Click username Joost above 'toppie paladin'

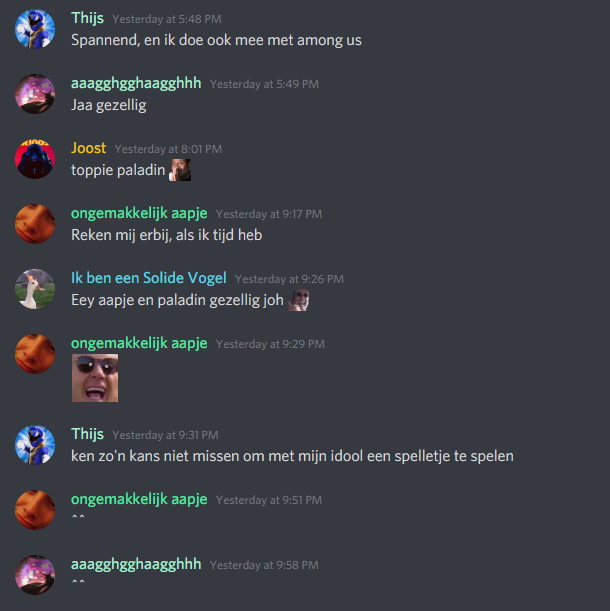[88, 148]
